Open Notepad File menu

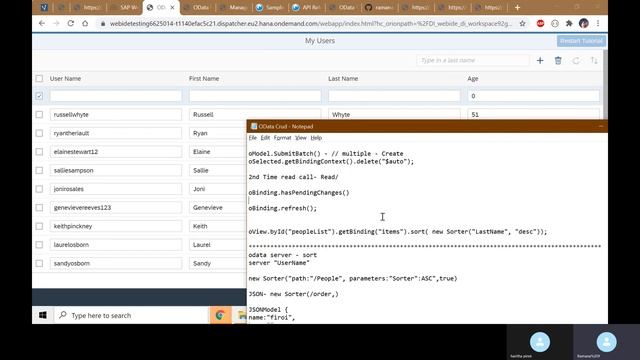(253, 138)
